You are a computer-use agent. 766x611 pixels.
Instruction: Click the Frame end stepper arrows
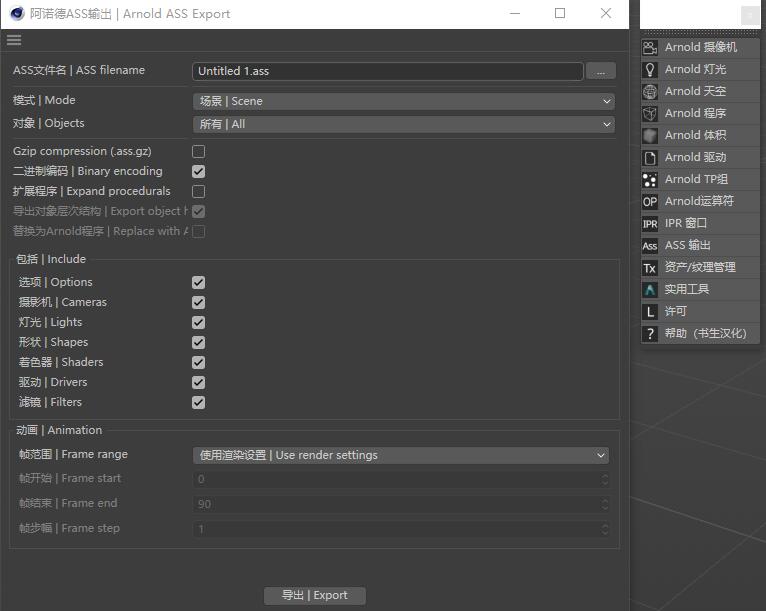click(605, 504)
